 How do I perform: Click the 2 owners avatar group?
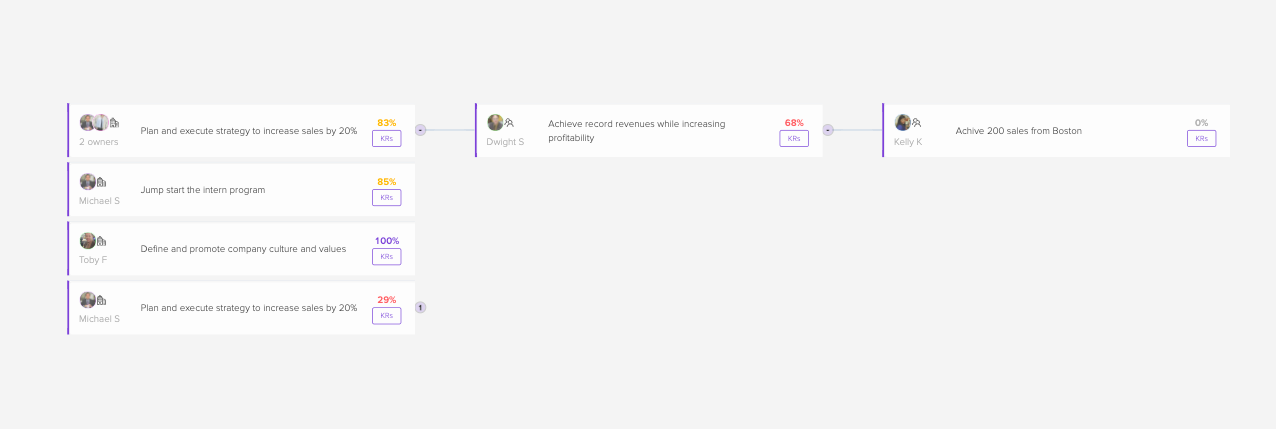[x=94, y=123]
